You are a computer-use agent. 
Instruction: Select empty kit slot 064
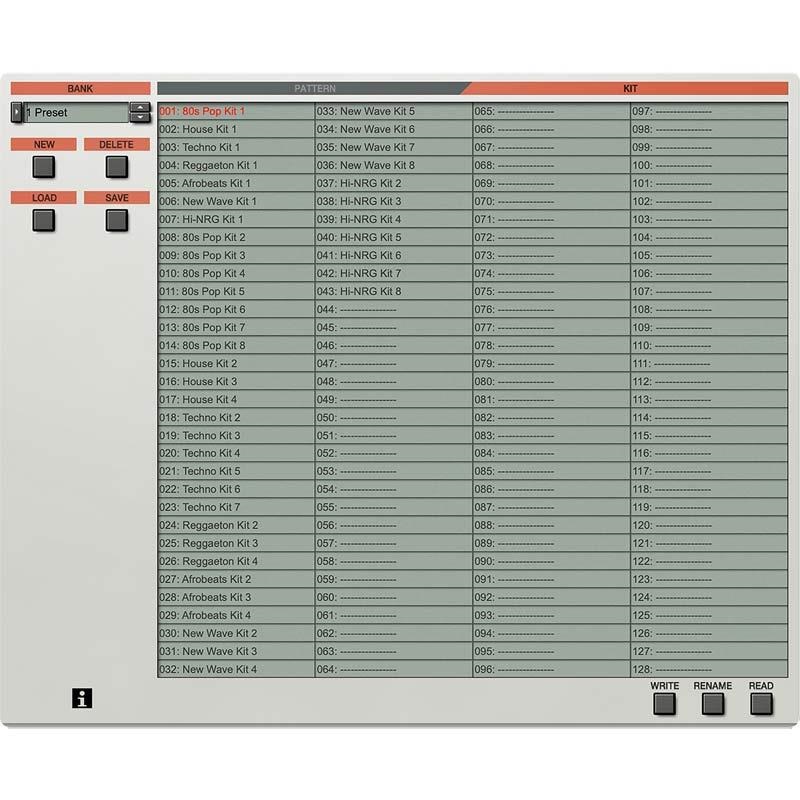point(394,669)
